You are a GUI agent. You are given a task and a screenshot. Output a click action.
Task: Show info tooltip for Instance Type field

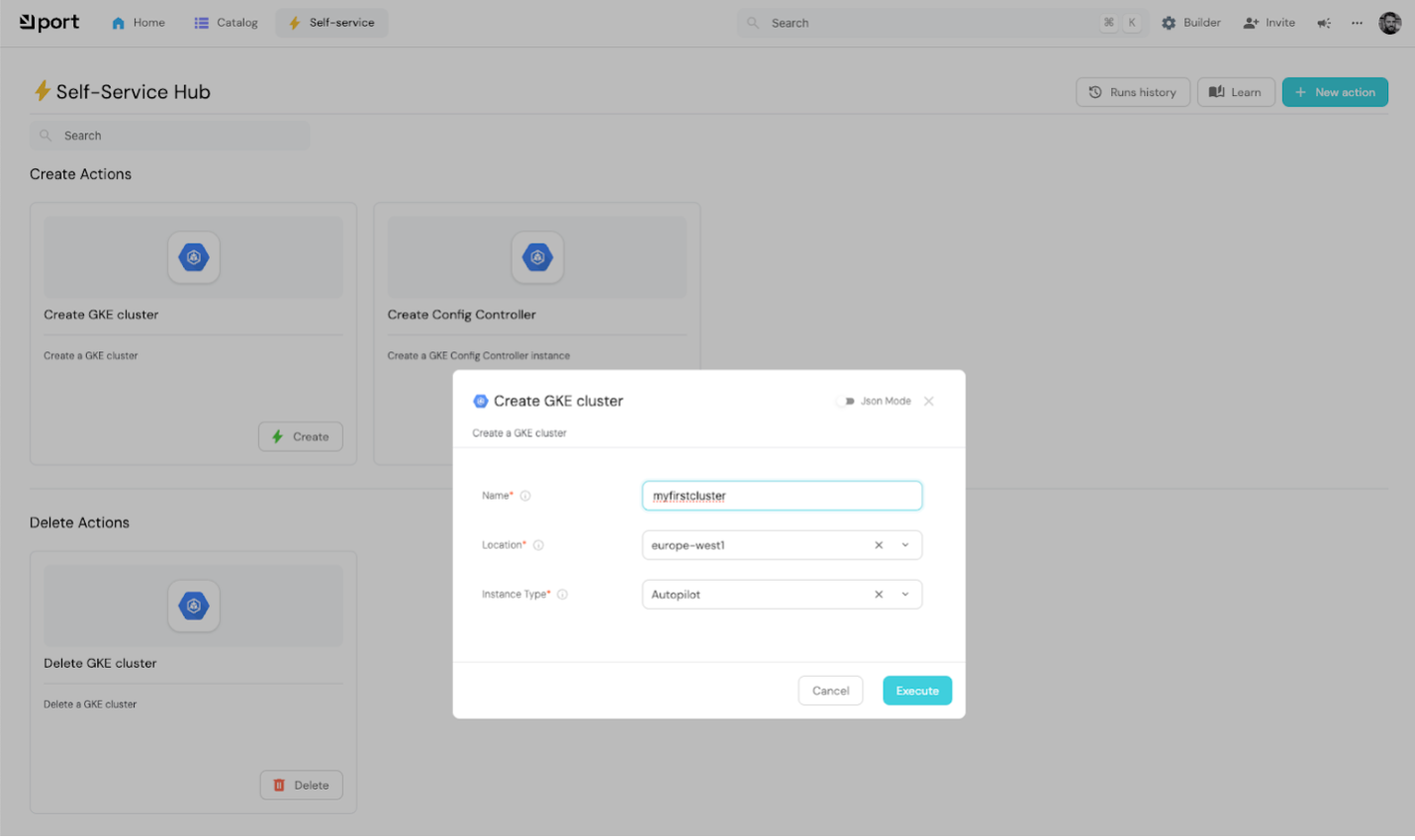point(562,595)
